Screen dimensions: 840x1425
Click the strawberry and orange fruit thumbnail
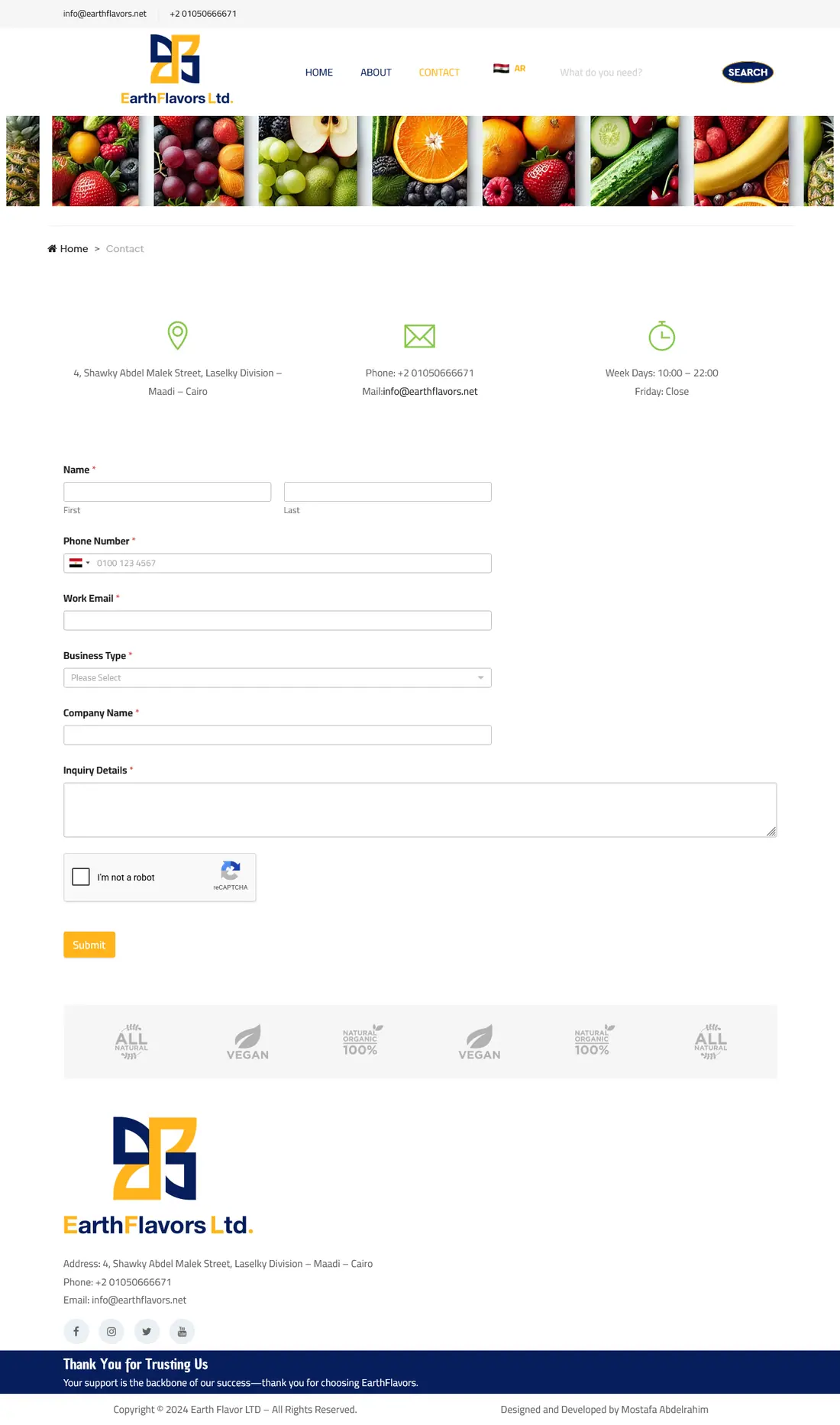tap(528, 161)
